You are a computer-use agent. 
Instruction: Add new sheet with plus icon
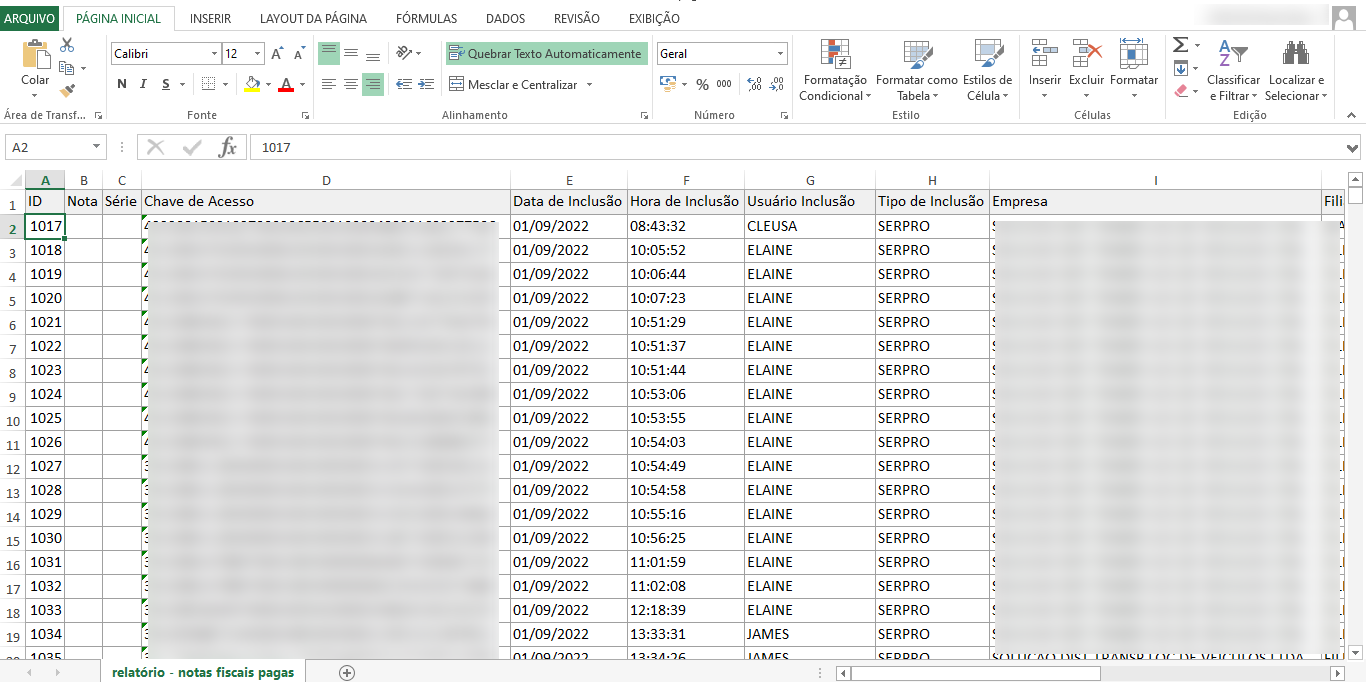click(x=347, y=673)
